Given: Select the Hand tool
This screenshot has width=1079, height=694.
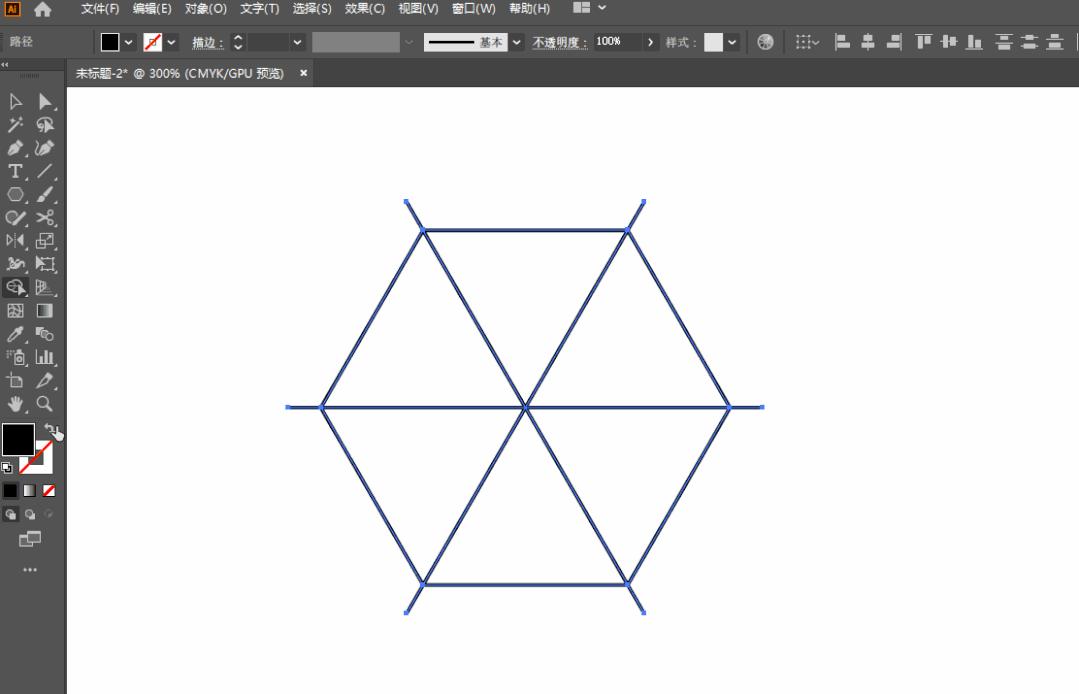Looking at the screenshot, I should 14,404.
